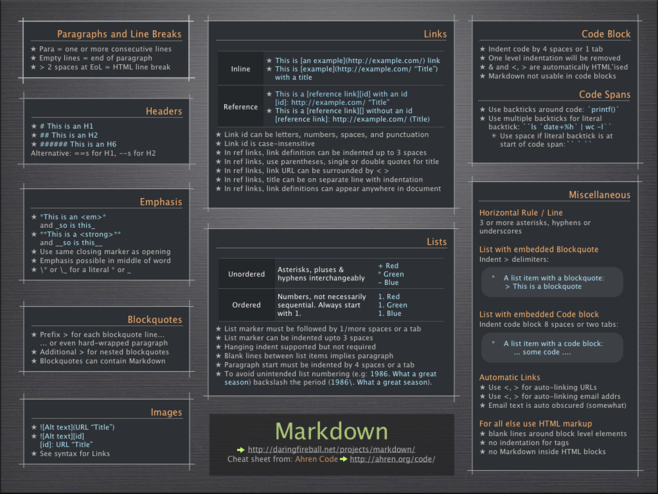Image resolution: width=658 pixels, height=494 pixels.
Task: Click 'no Markdown inside HTML blocks' line
Action: pyautogui.click(x=547, y=452)
